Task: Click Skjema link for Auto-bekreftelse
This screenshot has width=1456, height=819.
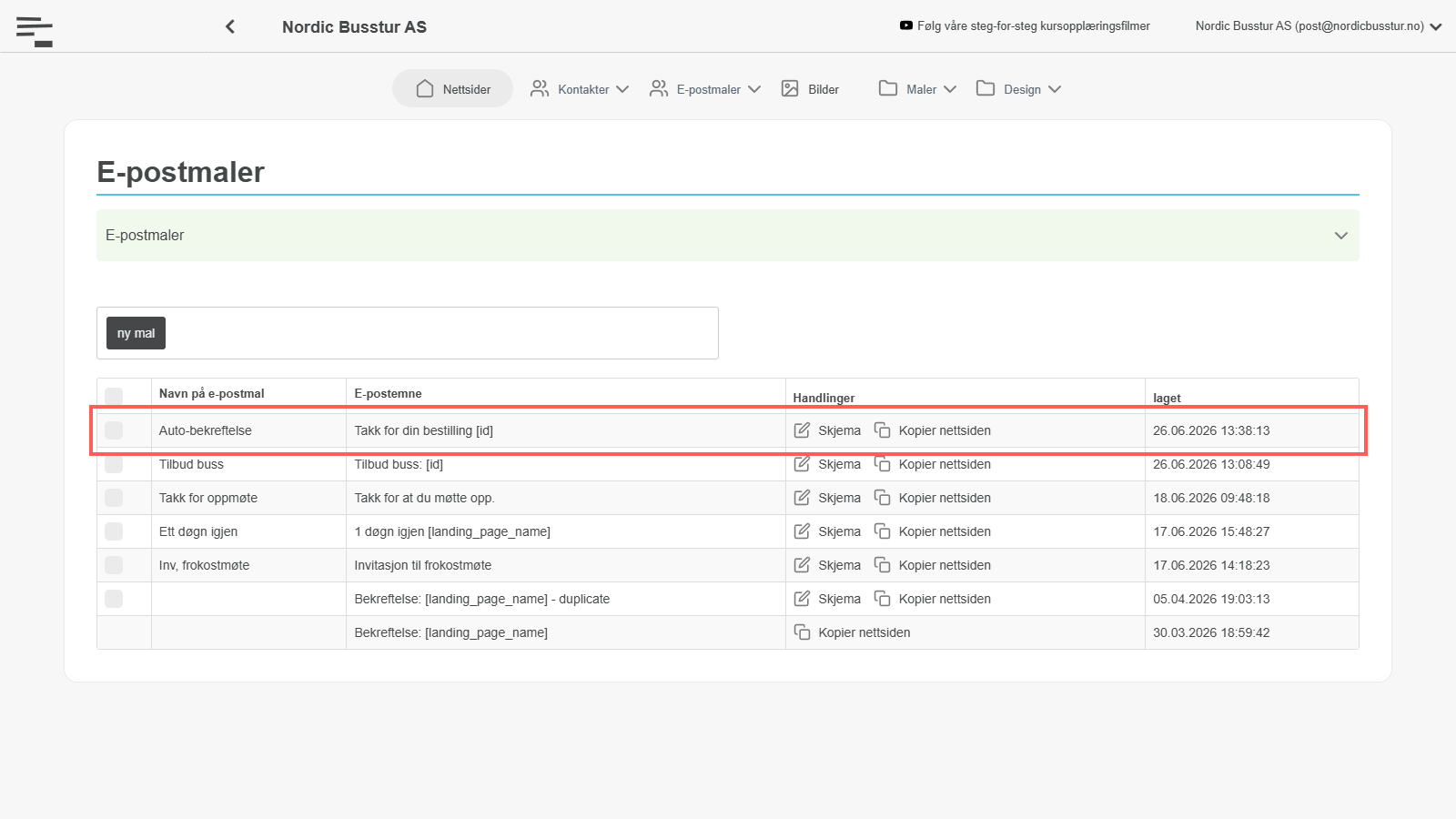Action: pyautogui.click(x=839, y=430)
